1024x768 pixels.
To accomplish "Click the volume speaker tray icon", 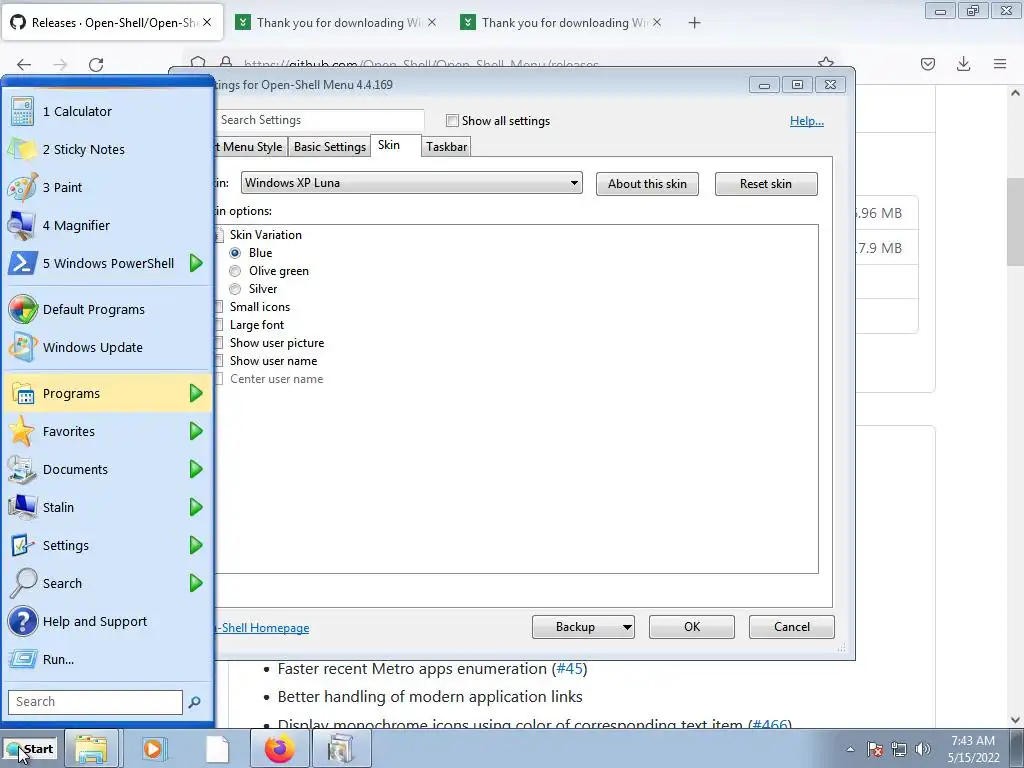I will click(923, 749).
